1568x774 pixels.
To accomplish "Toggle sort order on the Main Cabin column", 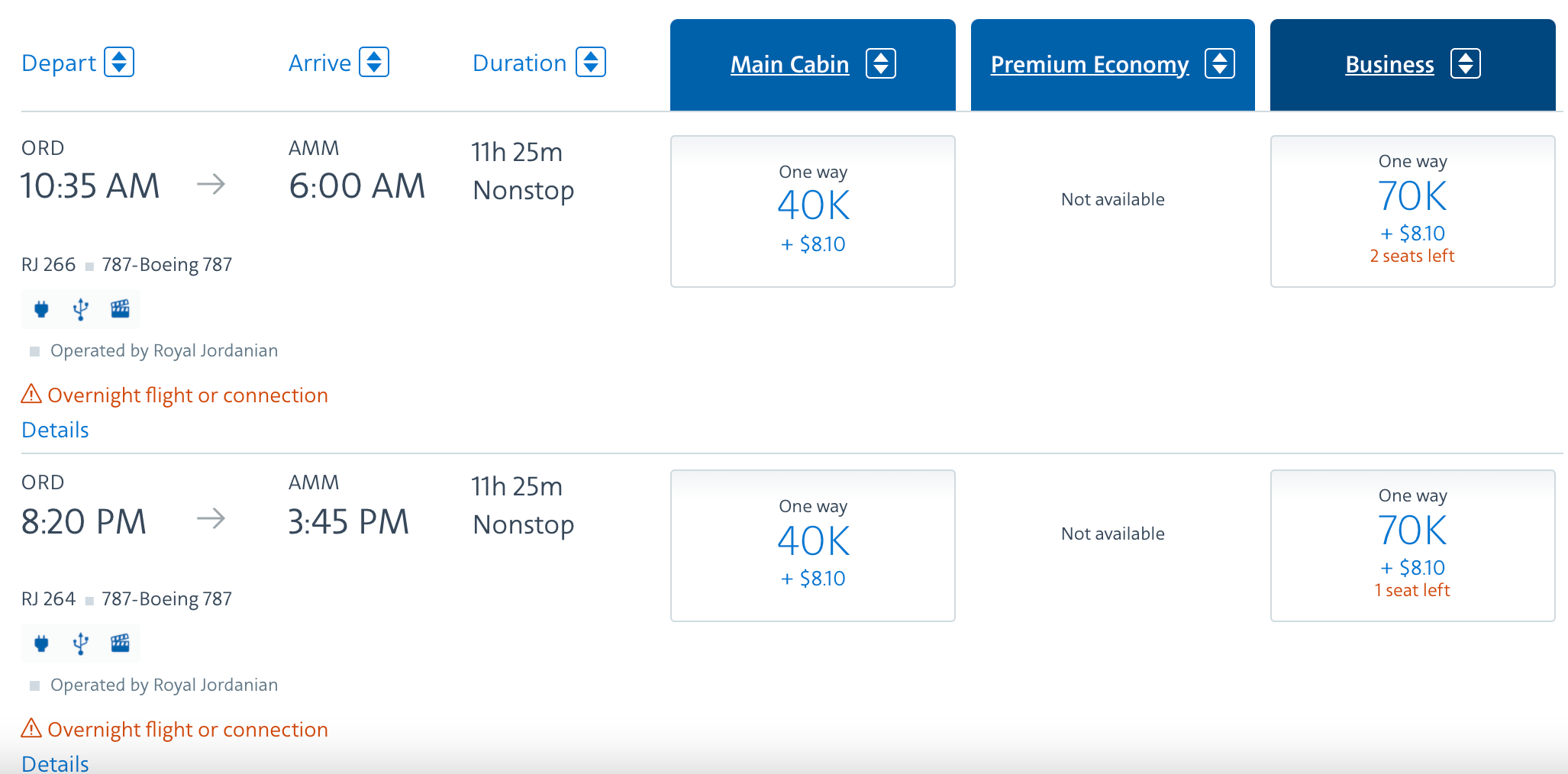I will pyautogui.click(x=880, y=64).
